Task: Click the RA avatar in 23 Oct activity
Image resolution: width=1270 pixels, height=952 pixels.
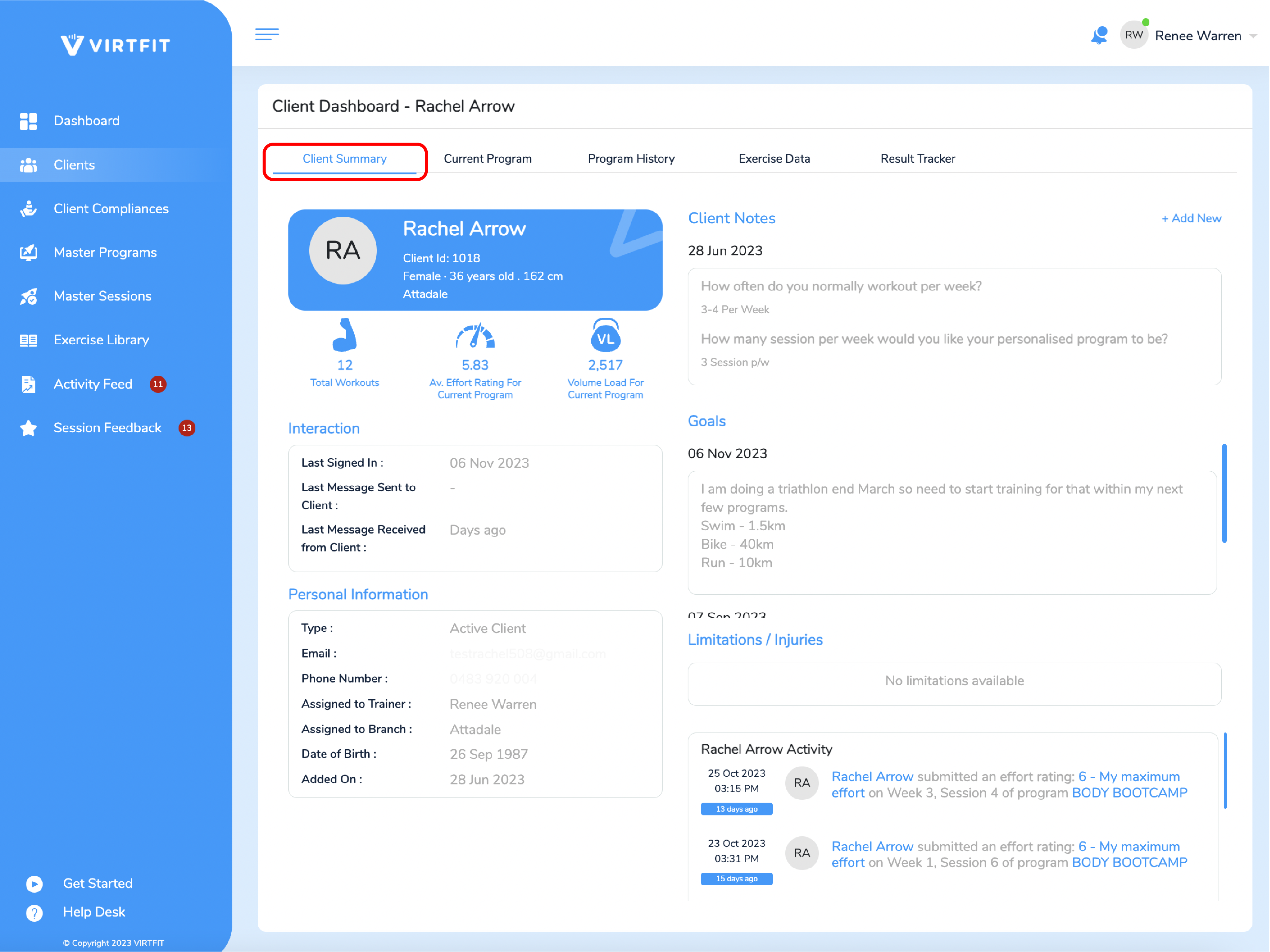Action: click(x=802, y=853)
